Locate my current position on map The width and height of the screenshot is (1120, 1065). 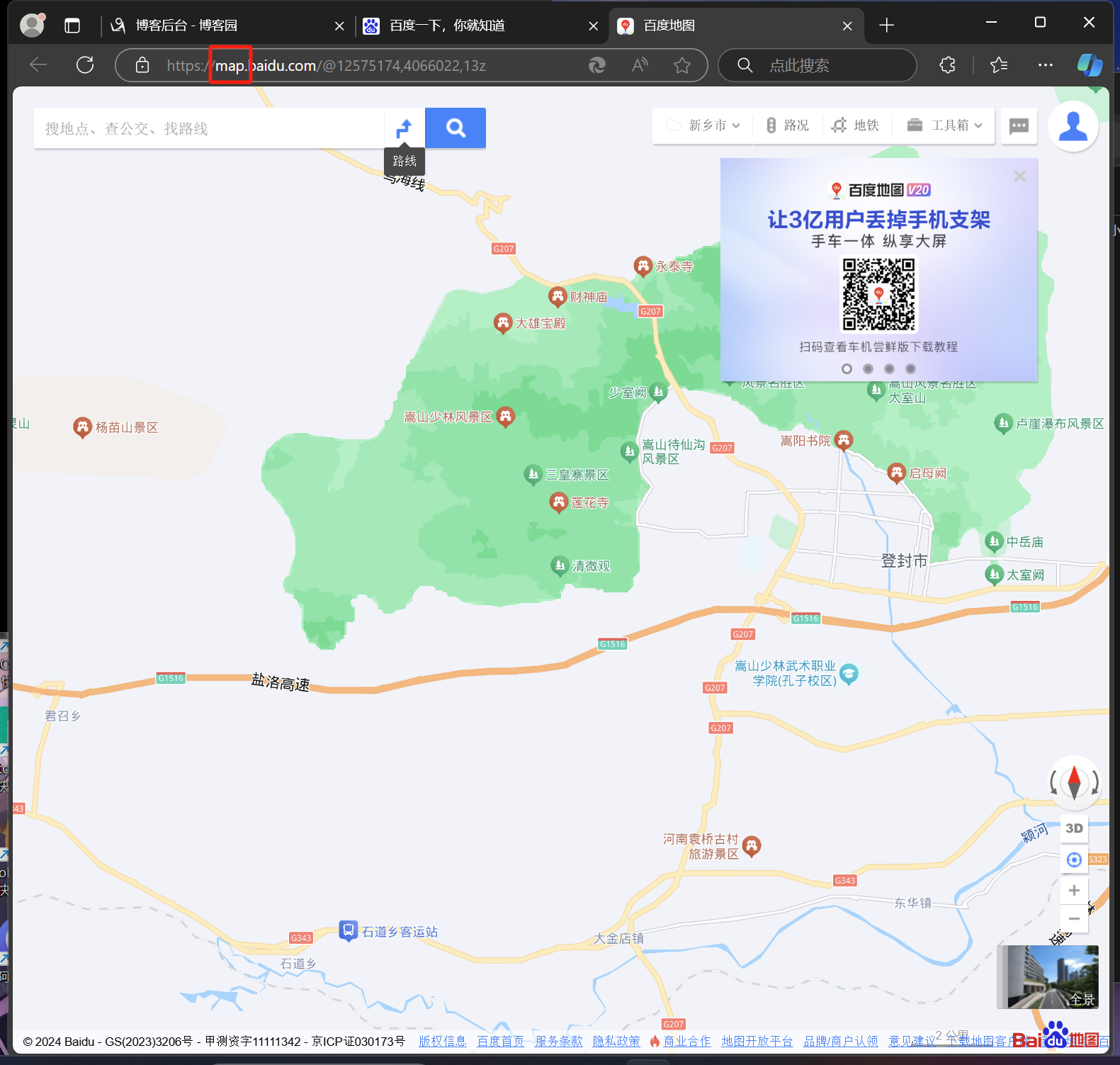pyautogui.click(x=1074, y=860)
